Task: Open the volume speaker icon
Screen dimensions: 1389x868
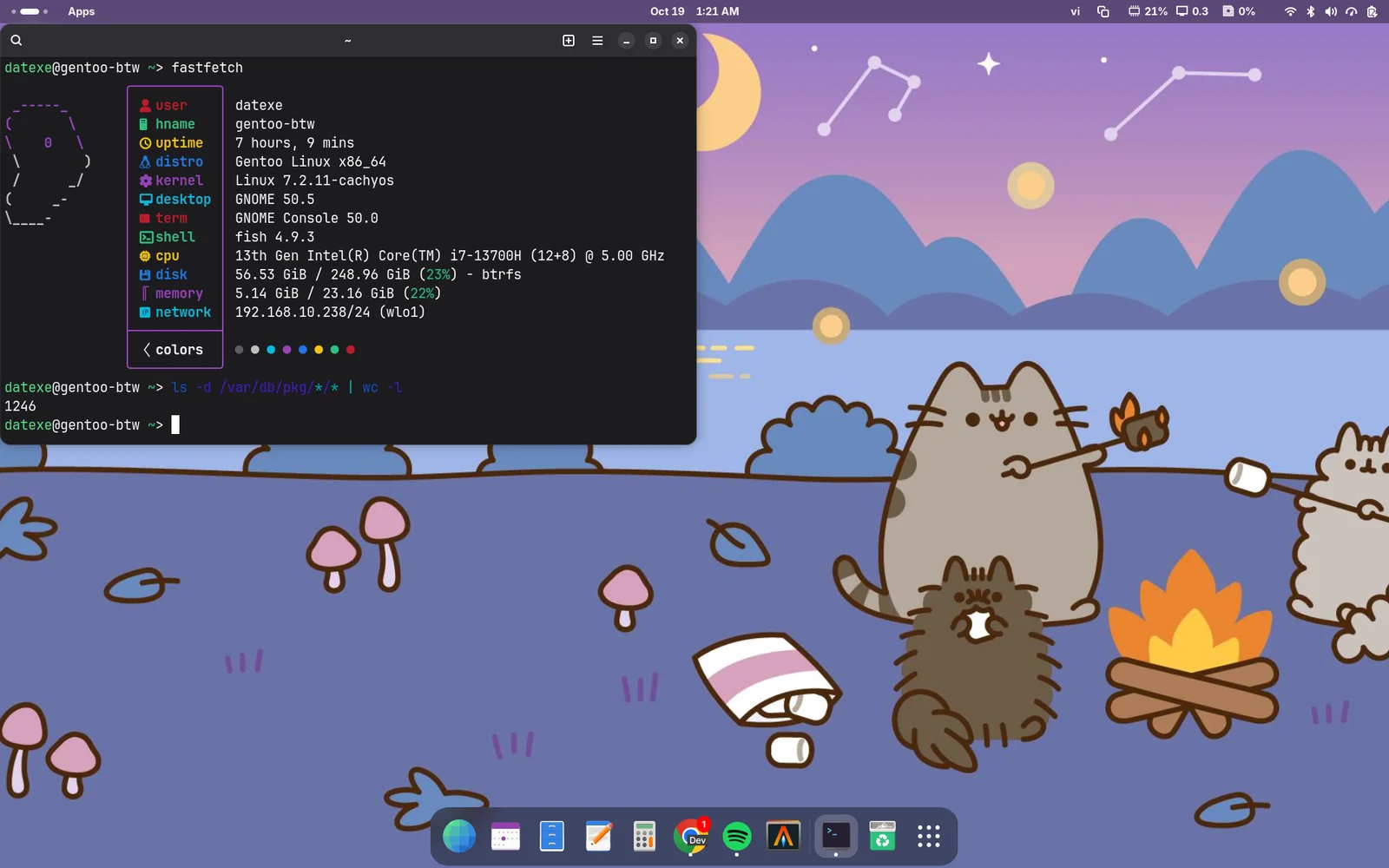Action: (x=1331, y=11)
